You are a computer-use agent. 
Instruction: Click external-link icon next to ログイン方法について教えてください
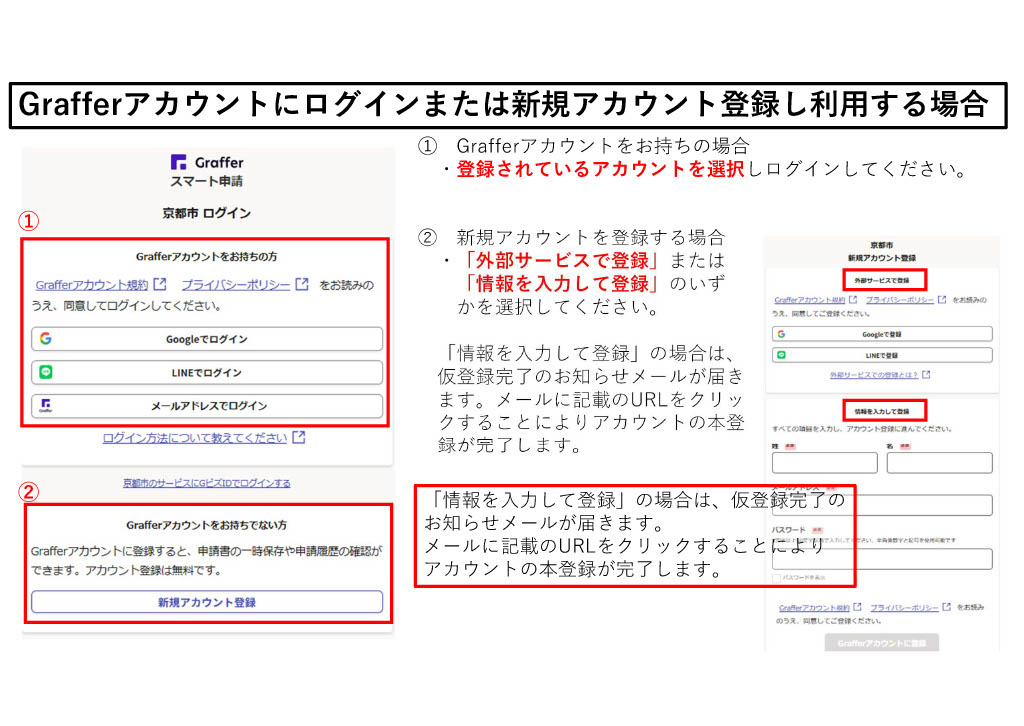tap(299, 438)
